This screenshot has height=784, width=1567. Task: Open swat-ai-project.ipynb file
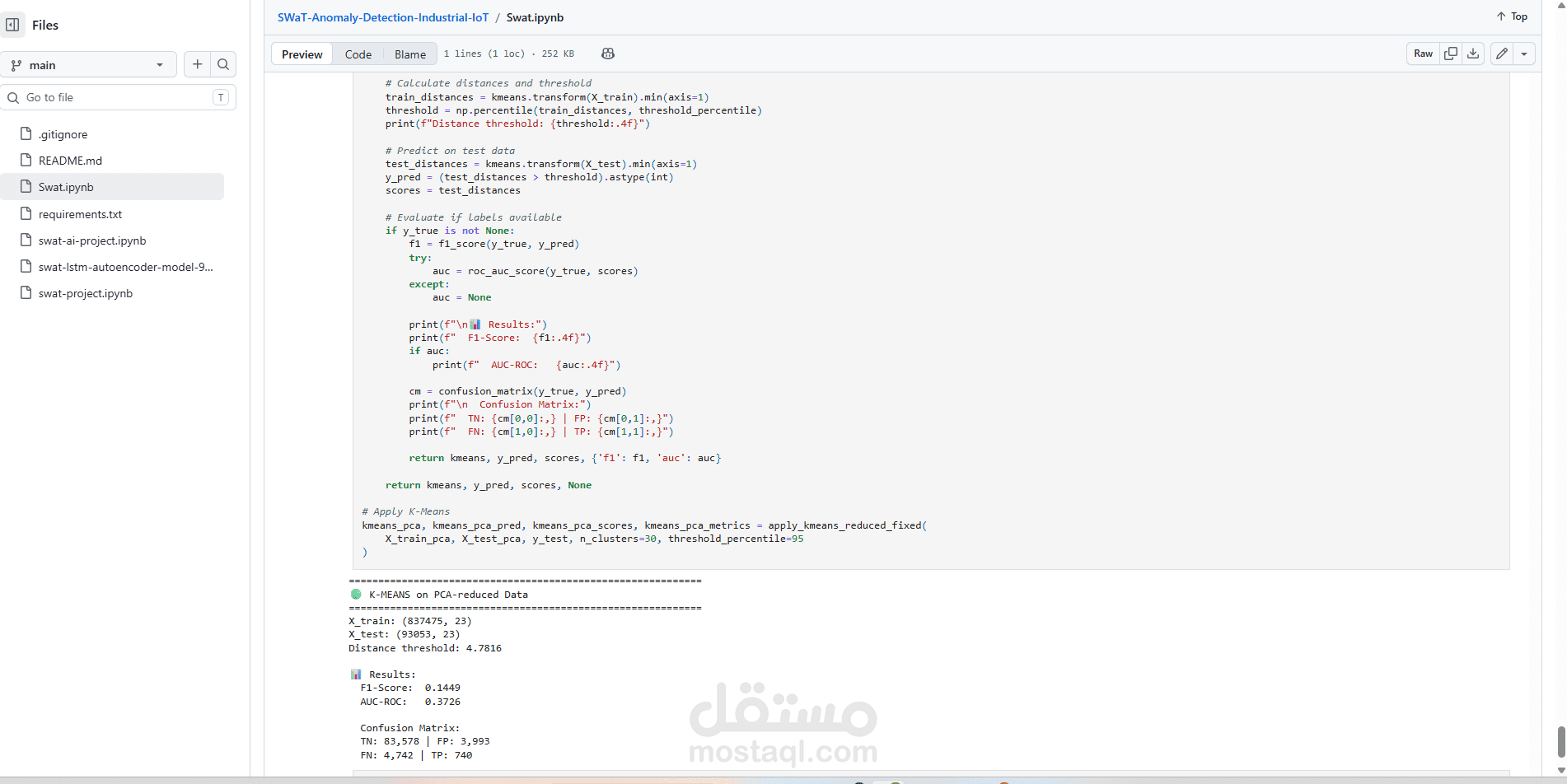(112, 240)
